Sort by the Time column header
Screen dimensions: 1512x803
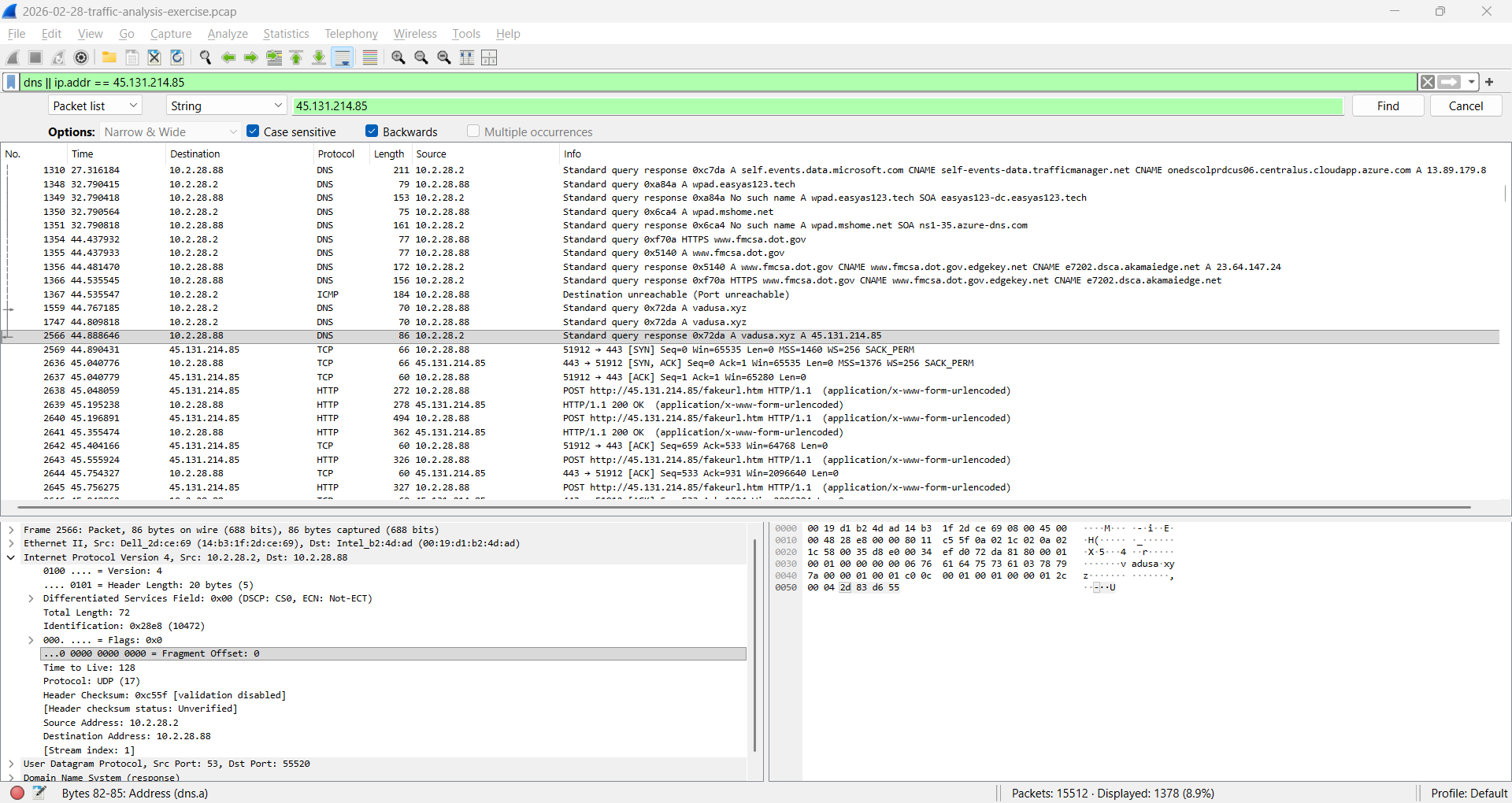[117, 154]
